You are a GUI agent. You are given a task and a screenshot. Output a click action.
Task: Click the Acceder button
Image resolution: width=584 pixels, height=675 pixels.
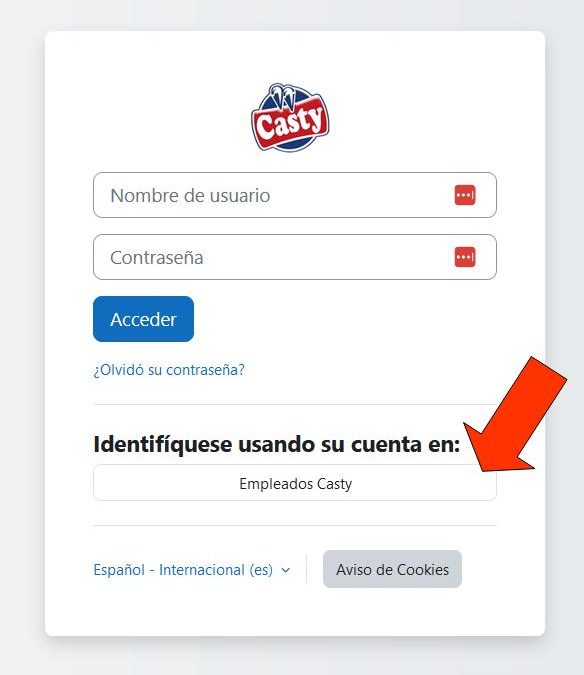point(143,319)
